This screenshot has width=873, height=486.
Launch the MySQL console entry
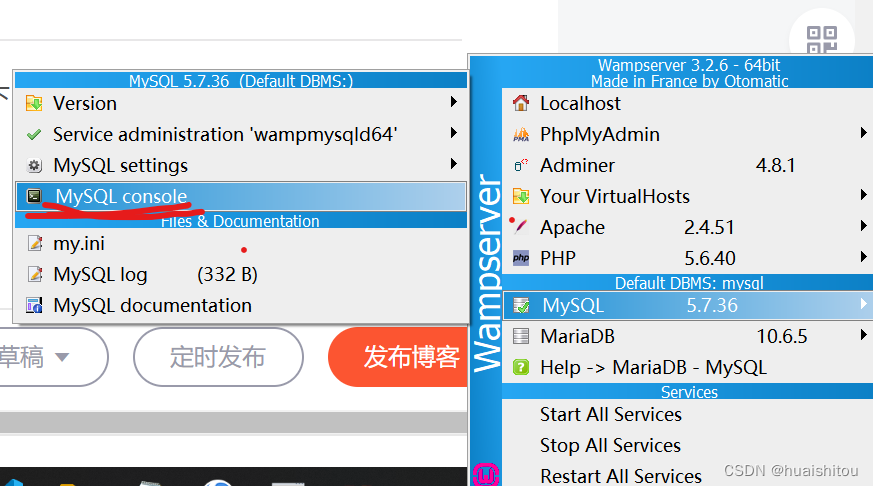coord(241,196)
